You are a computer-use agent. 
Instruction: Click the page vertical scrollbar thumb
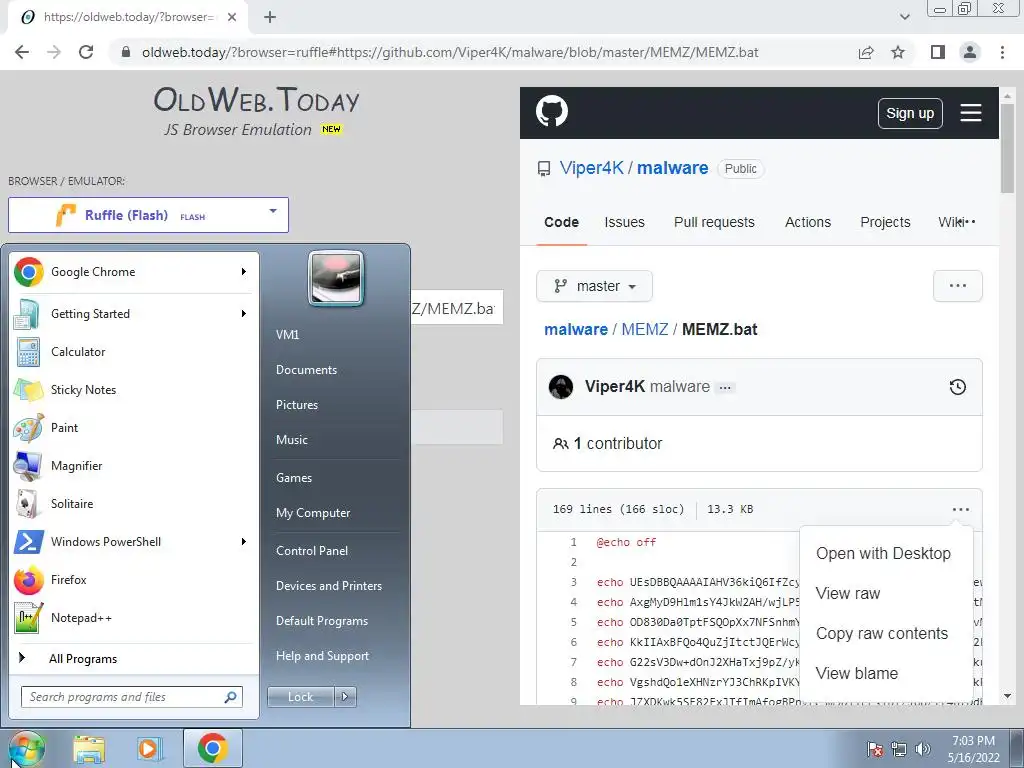tap(1007, 149)
